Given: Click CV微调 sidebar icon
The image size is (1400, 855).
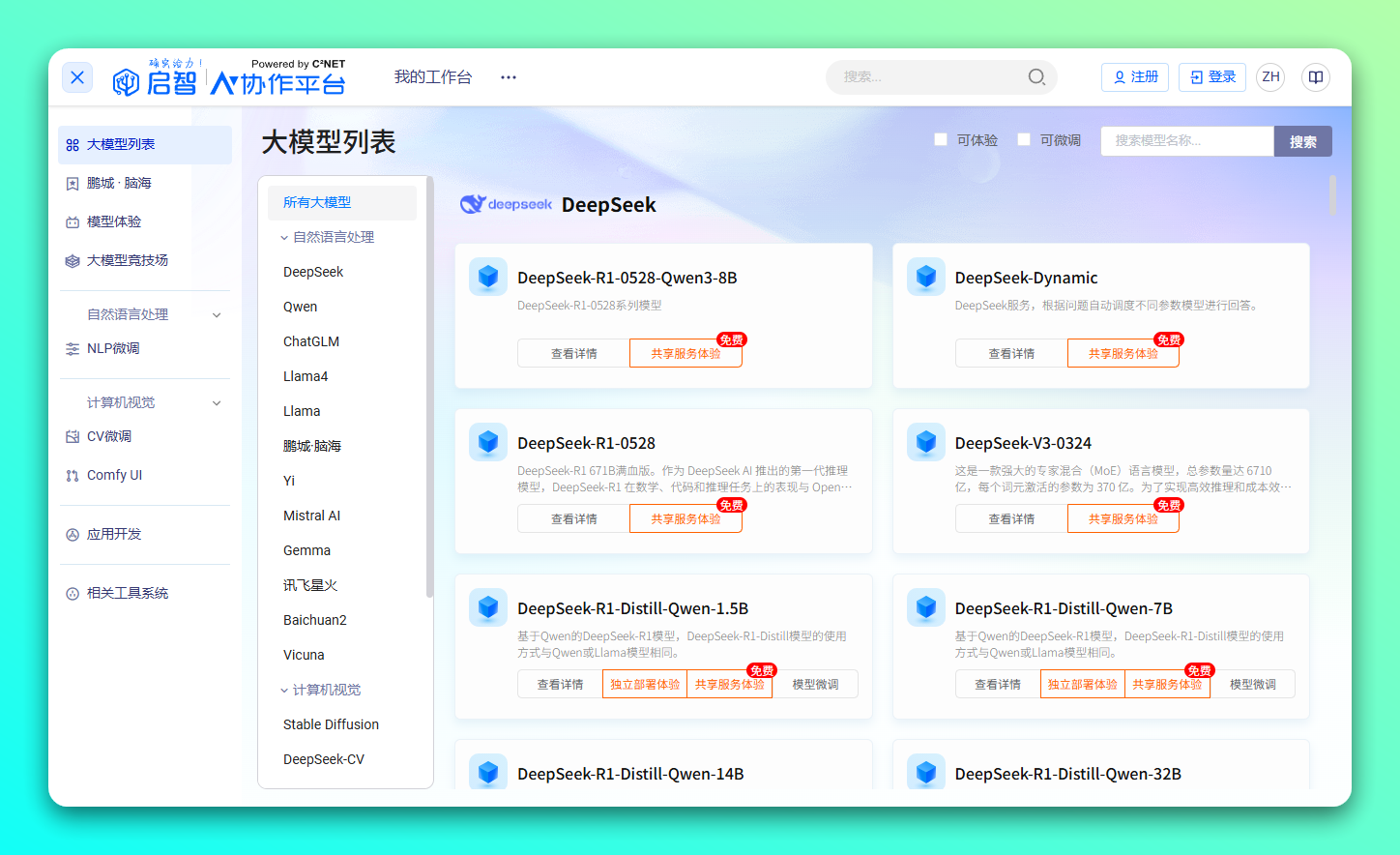Looking at the screenshot, I should tap(73, 437).
